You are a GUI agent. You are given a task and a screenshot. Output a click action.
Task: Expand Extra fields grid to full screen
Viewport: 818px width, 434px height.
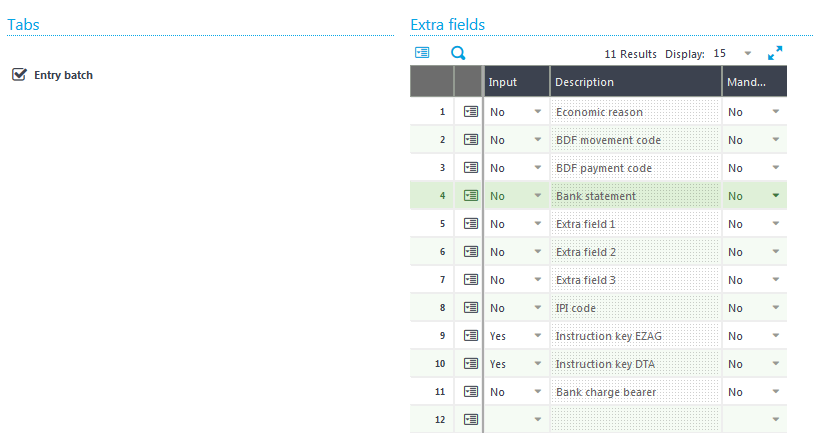[x=775, y=53]
